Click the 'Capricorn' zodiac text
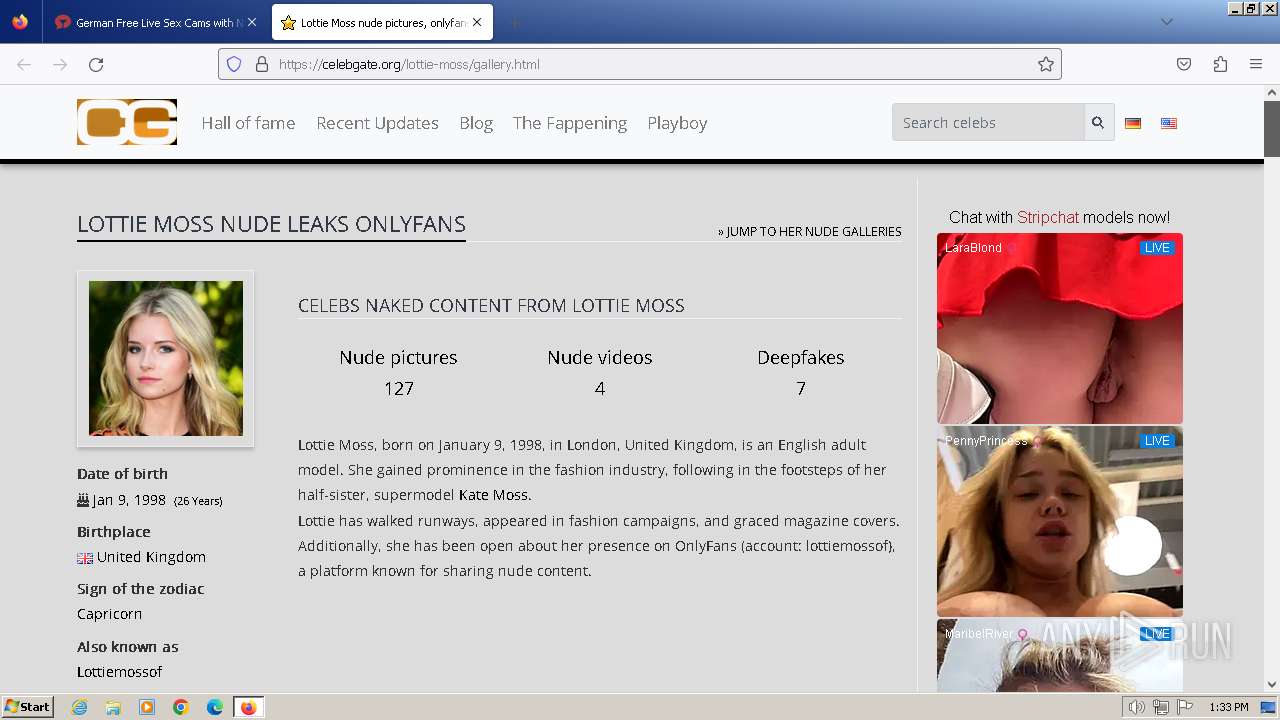The image size is (1280, 720). coord(109,614)
